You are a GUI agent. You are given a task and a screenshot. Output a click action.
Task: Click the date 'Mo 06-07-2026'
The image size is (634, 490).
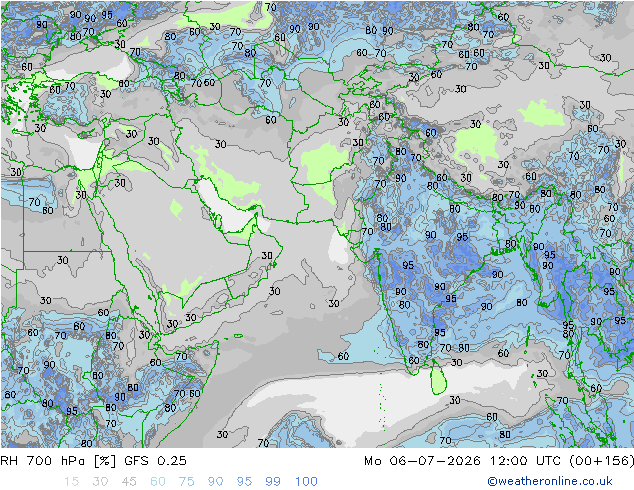(422, 461)
